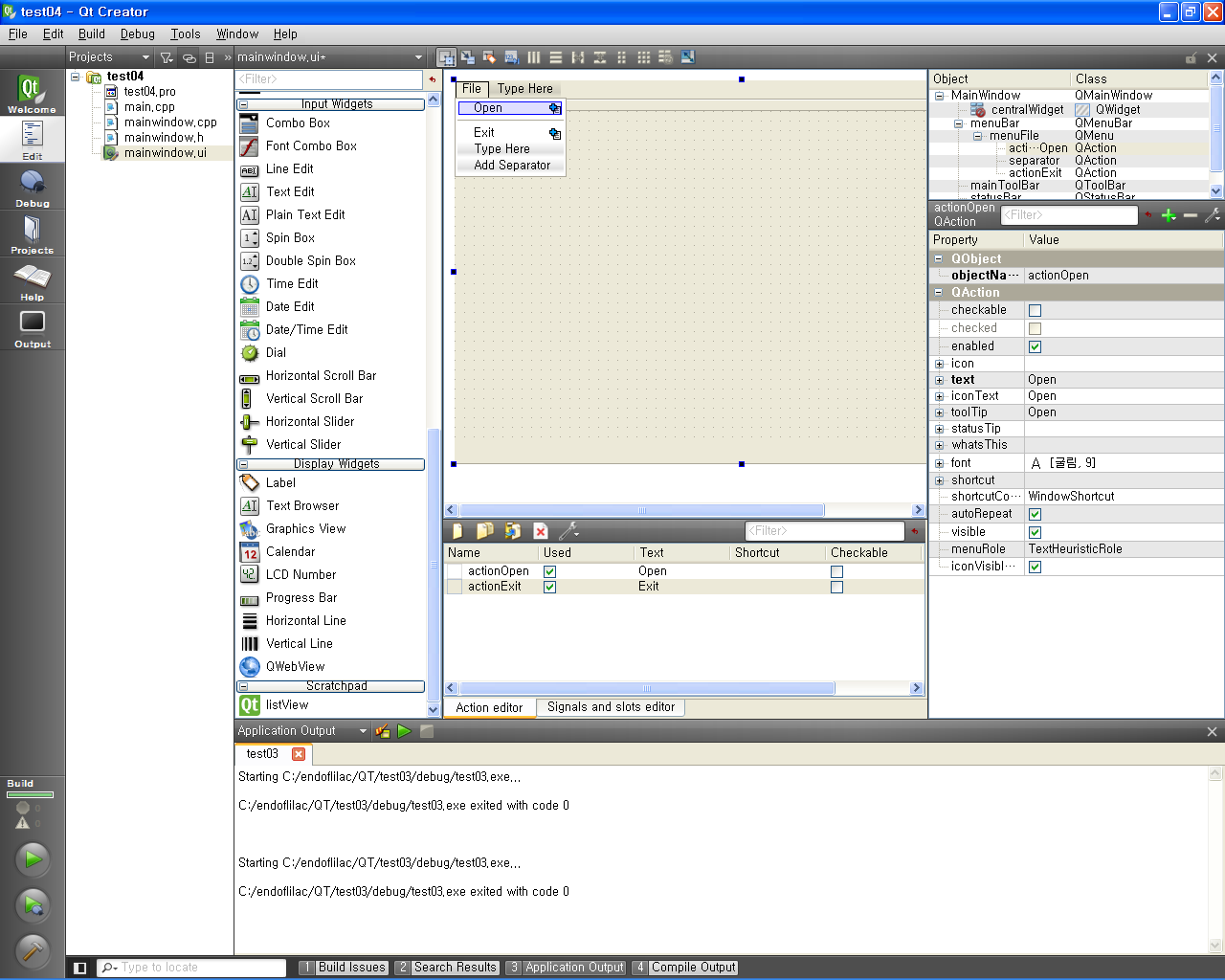Viewport: 1225px width, 980px height.
Task: Switch to Edit Signals/Slots mode icon
Action: tap(468, 57)
